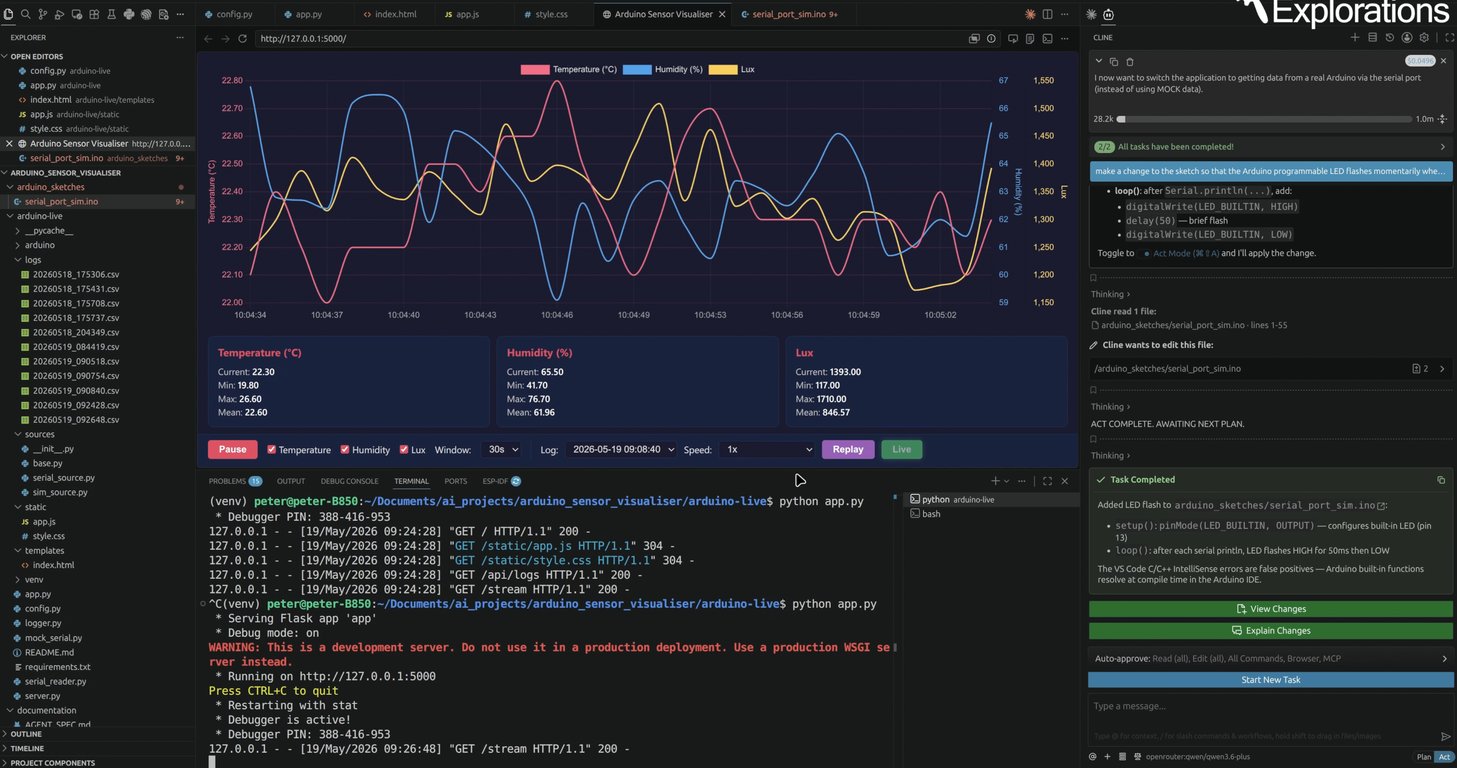1457x768 pixels.
Task: Click the browser URL address field
Action: click(609, 39)
